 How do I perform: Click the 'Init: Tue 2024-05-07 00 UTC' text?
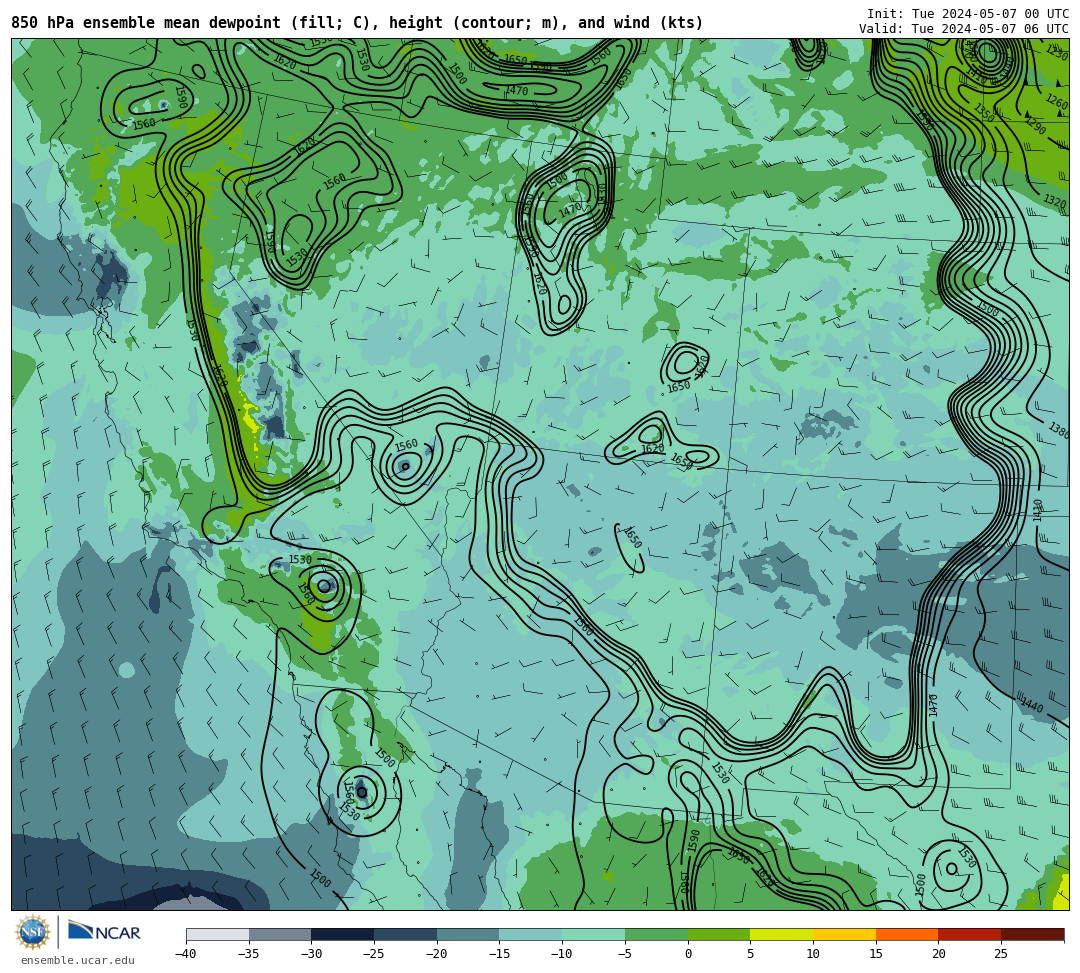[x=968, y=14]
